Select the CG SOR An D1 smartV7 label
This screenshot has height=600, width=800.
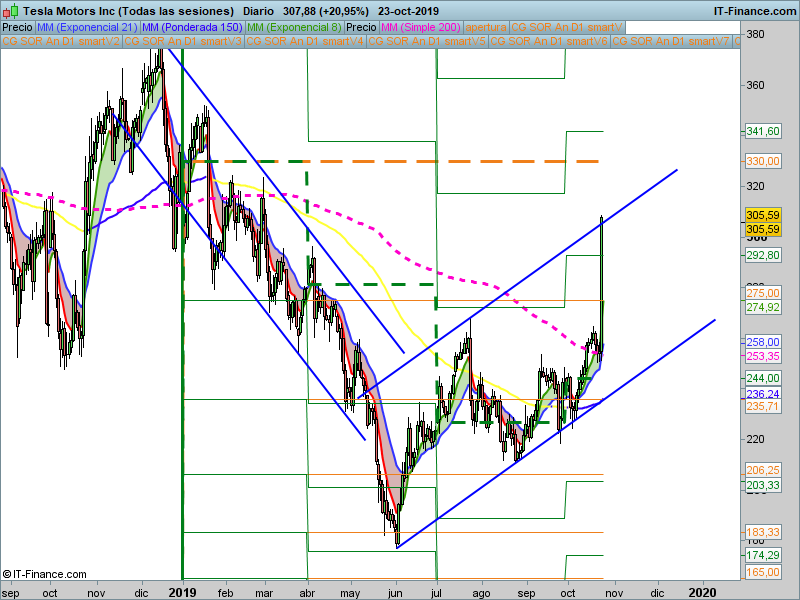[671, 41]
